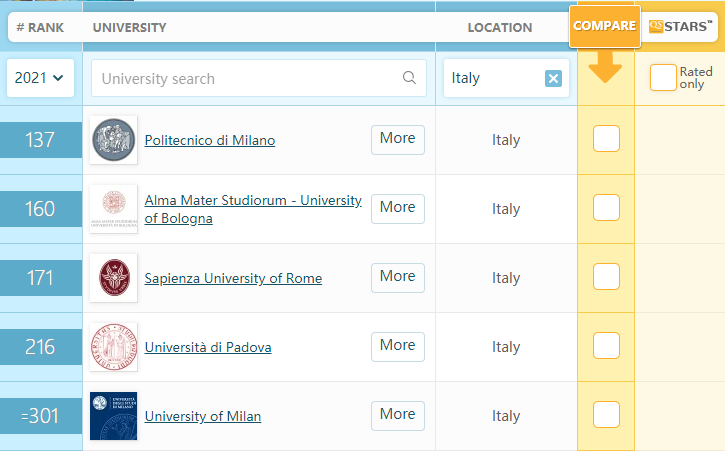This screenshot has height=451, width=725.
Task: Click More for Politecnico di Milano
Action: click(398, 139)
